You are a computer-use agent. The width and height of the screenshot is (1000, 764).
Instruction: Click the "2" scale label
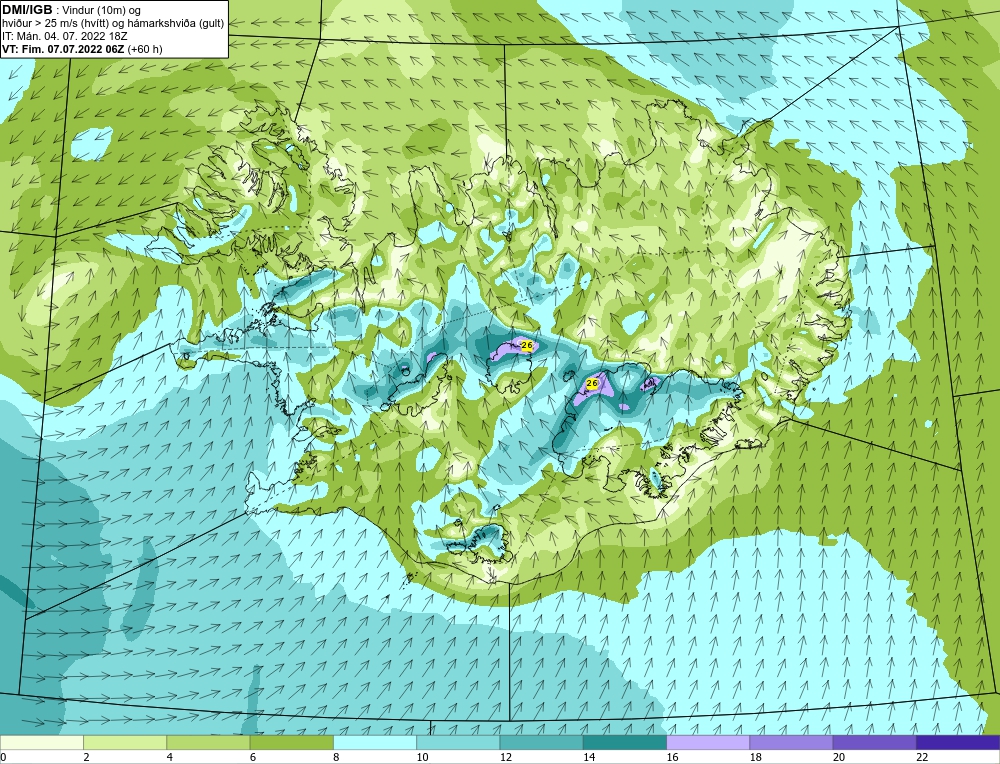[86, 757]
